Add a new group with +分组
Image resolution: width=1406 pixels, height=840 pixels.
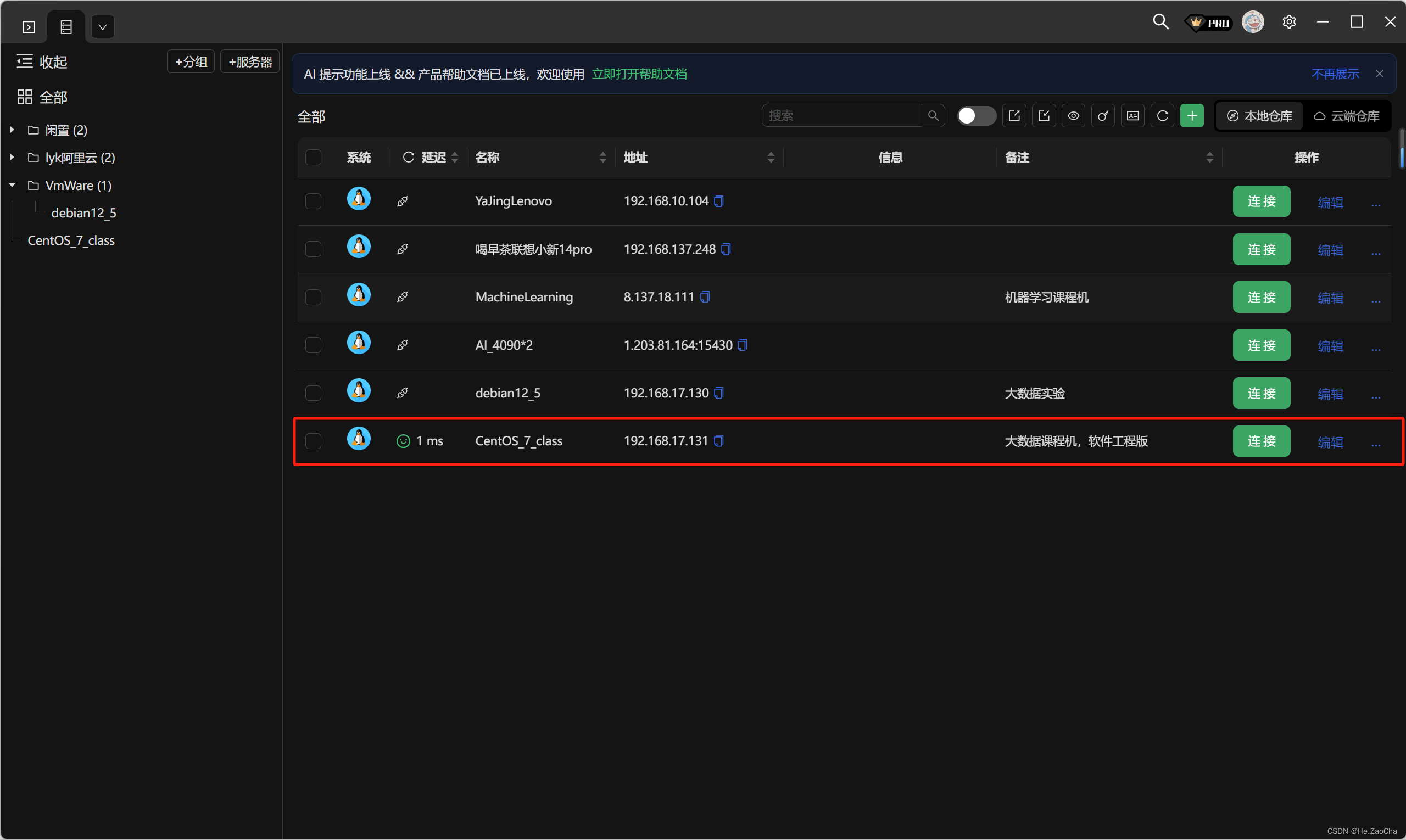pyautogui.click(x=191, y=61)
